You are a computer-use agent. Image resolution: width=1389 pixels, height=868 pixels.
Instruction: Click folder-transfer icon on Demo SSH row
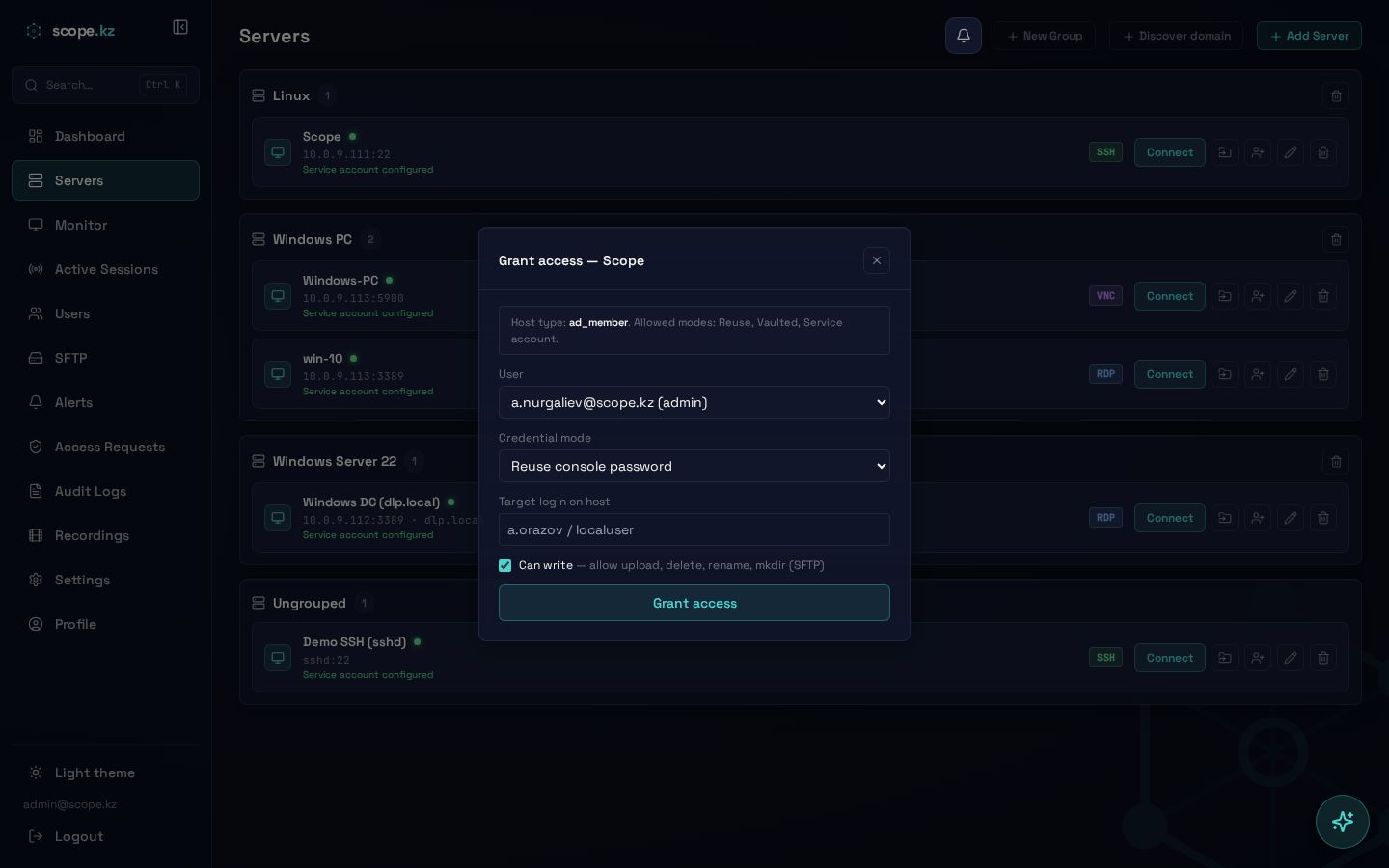1225,658
